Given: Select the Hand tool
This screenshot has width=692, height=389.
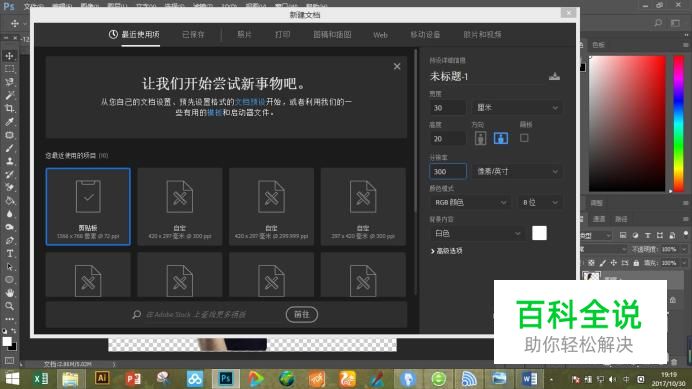Looking at the screenshot, I should [x=9, y=293].
